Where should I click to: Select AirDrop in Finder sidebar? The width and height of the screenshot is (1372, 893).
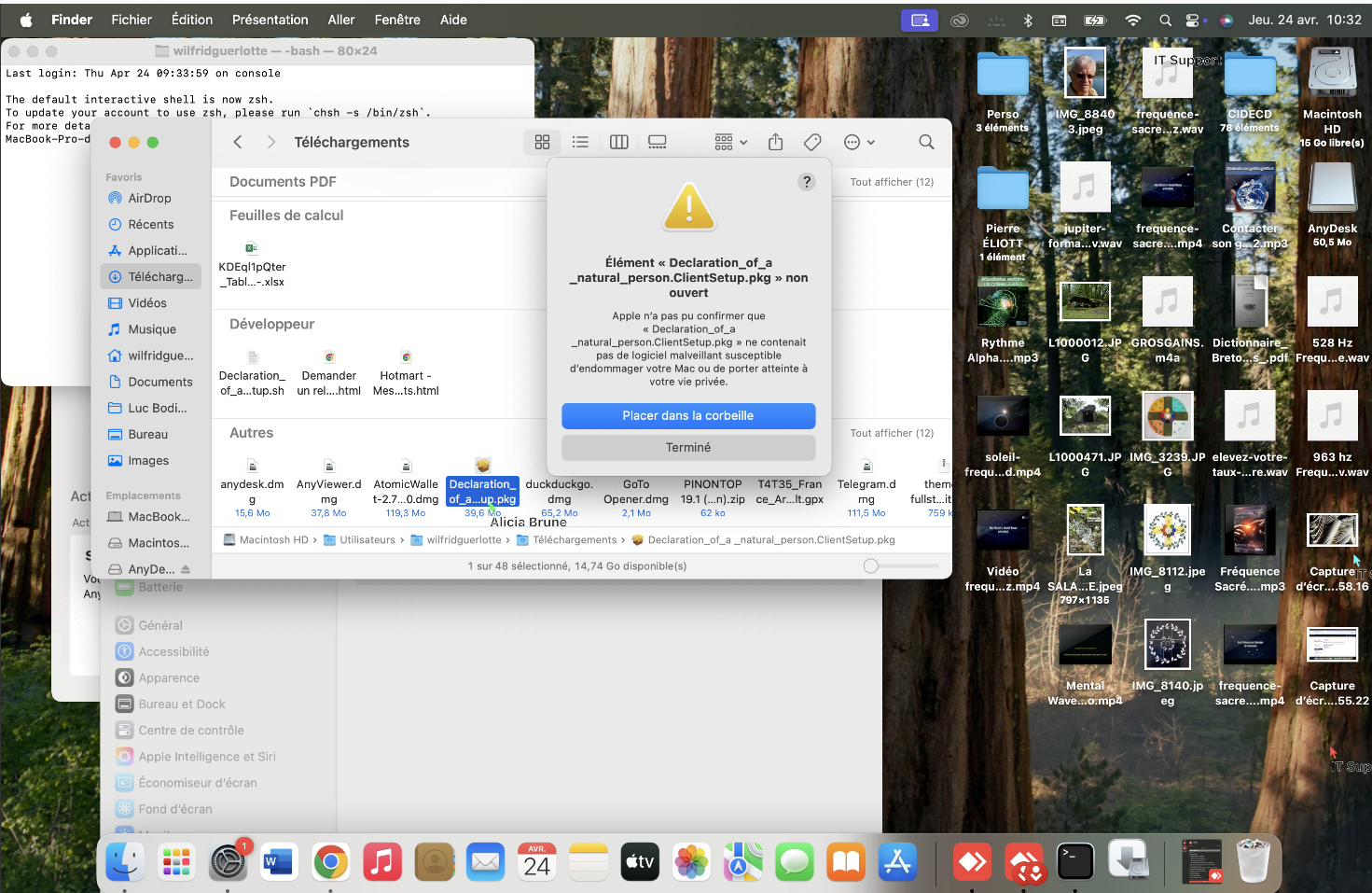[149, 198]
